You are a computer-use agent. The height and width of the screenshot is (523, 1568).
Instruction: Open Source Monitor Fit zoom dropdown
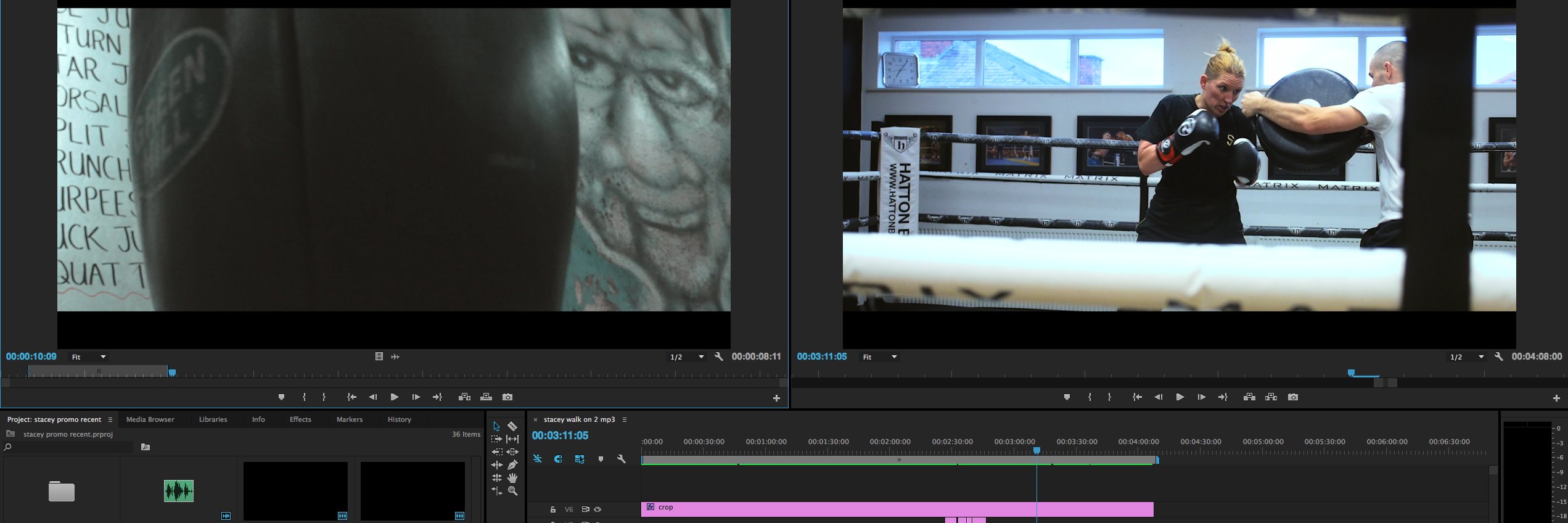coord(89,357)
